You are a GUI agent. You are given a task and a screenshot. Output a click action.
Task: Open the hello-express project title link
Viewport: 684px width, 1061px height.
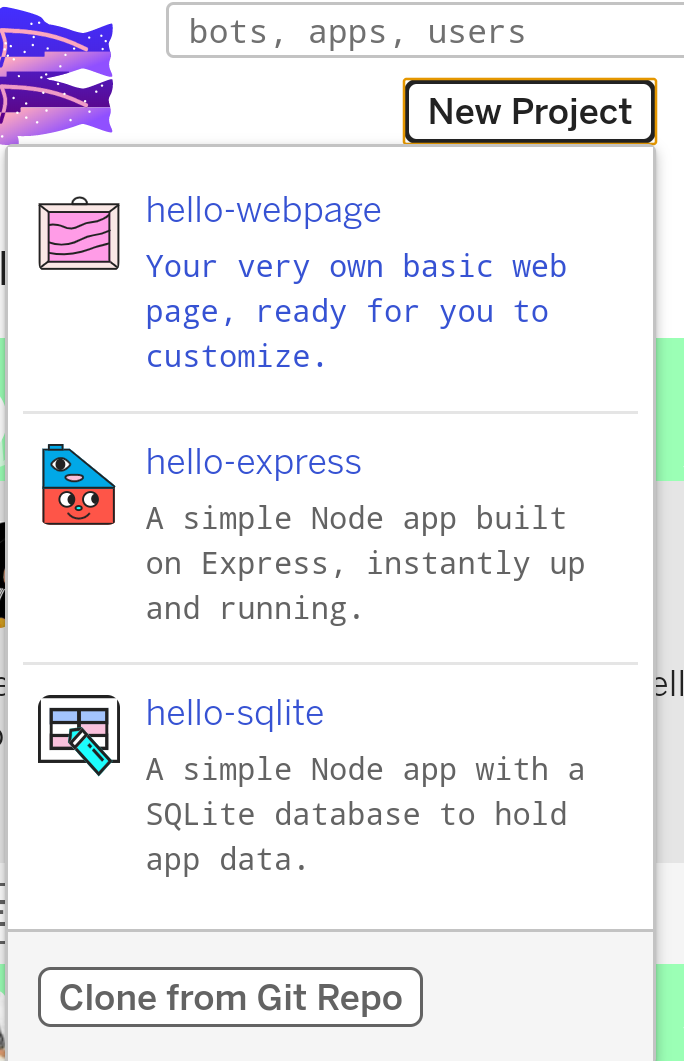254,462
